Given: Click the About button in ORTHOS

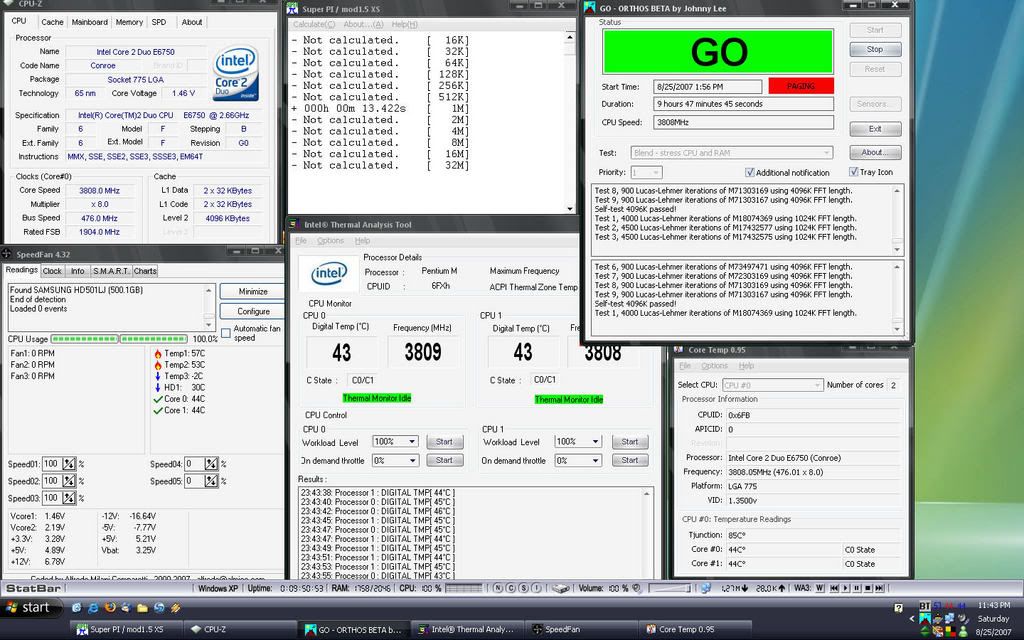Looking at the screenshot, I should coord(875,152).
